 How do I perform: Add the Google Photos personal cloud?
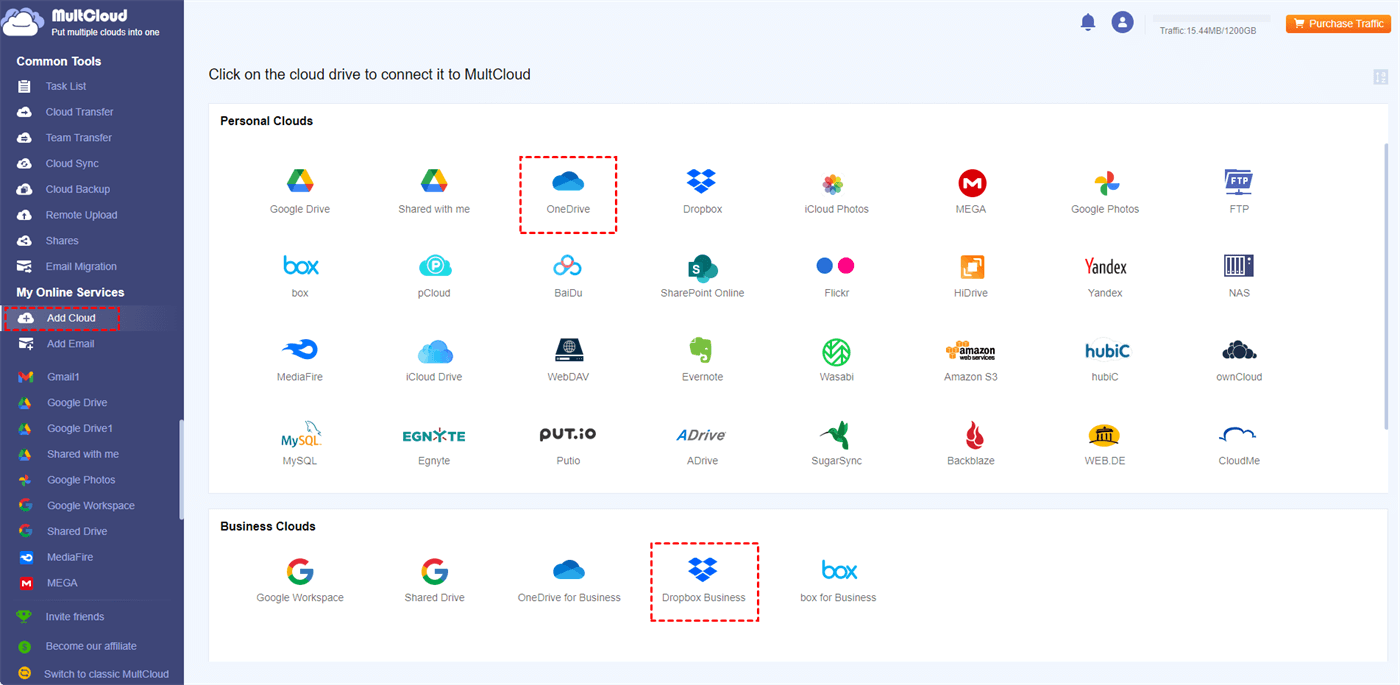1105,190
